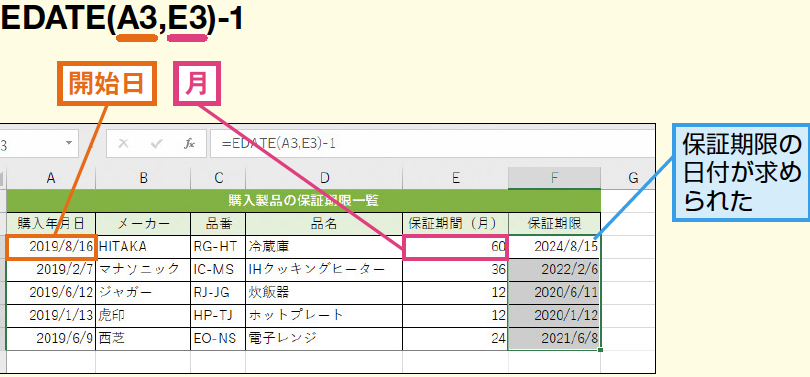Click the fill handle below 2021/6/8
The width and height of the screenshot is (810, 377).
pos(601,350)
